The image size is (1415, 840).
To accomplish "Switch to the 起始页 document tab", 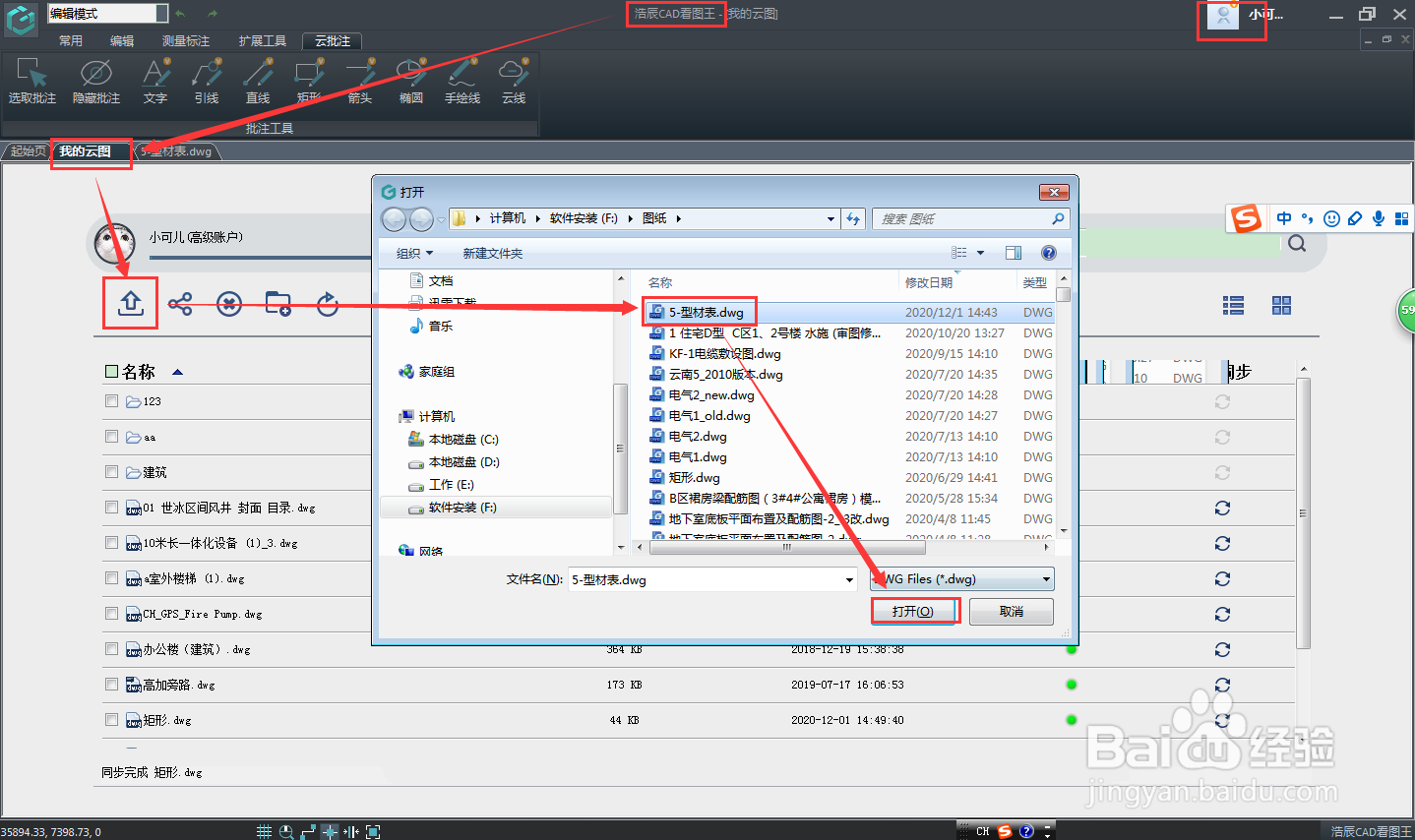I will [x=28, y=151].
